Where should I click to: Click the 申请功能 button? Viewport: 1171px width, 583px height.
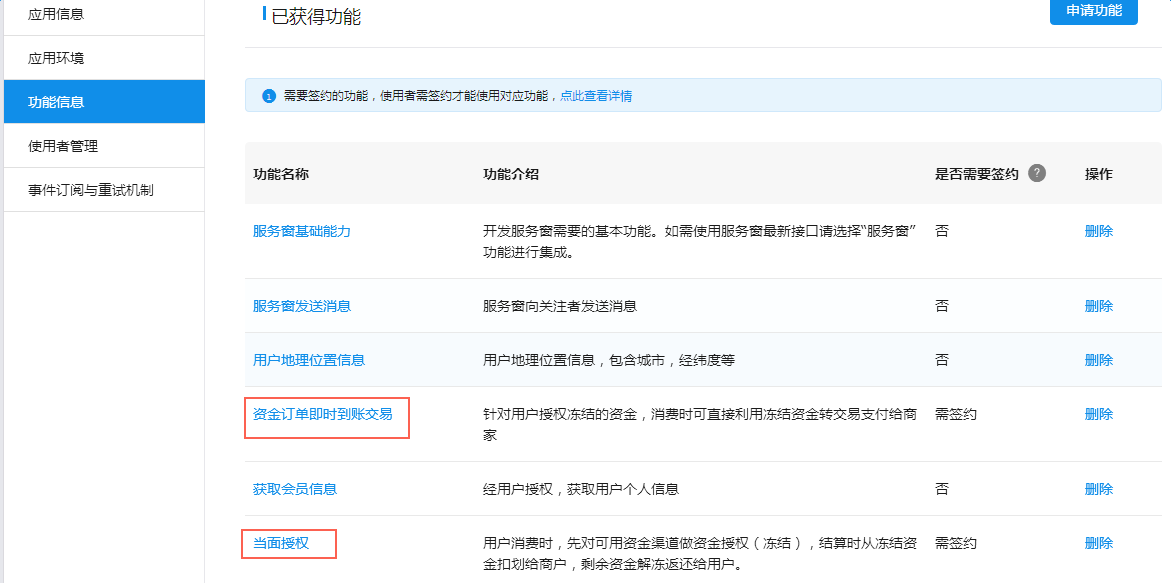pos(1093,11)
